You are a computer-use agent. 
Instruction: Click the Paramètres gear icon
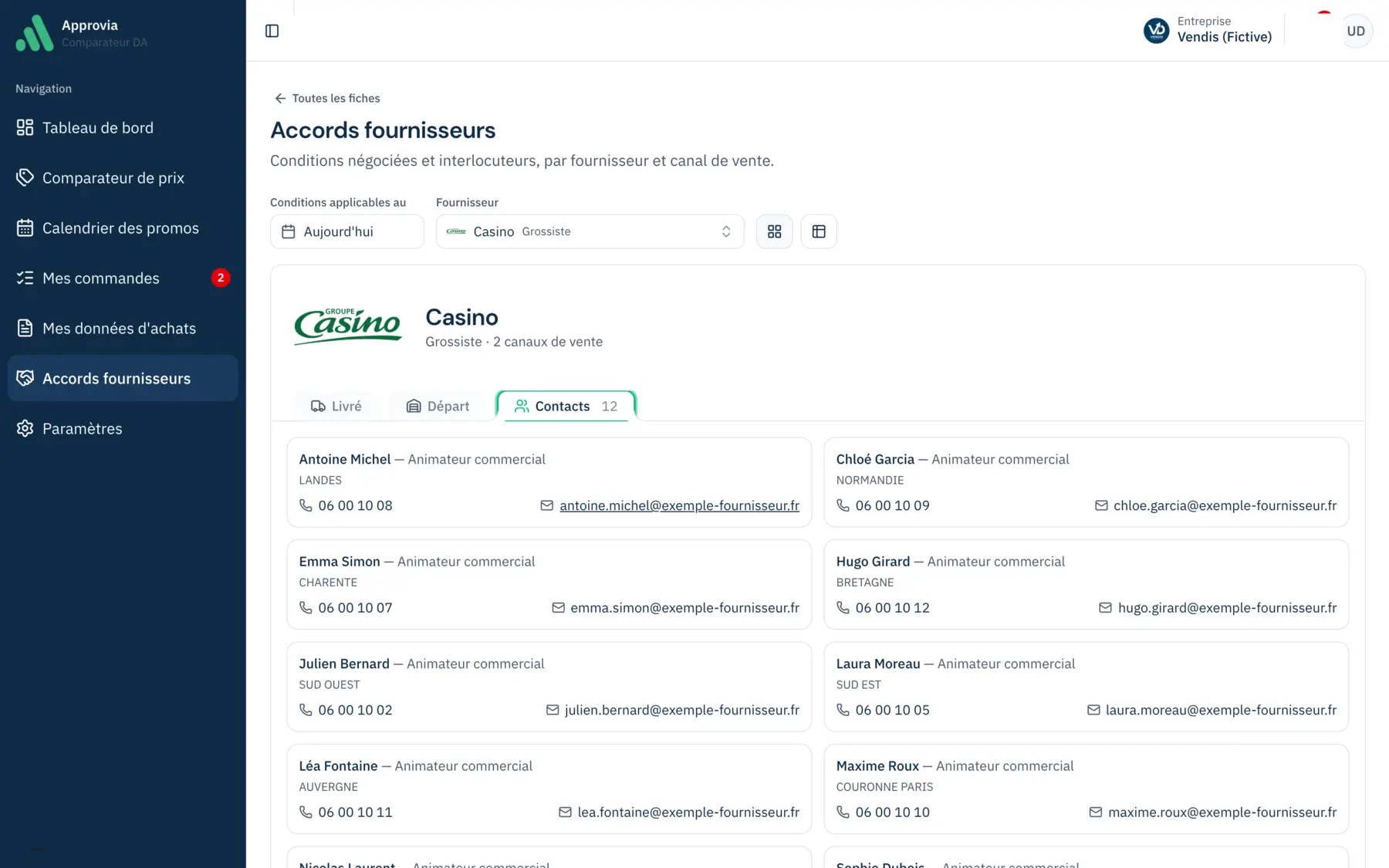point(25,428)
